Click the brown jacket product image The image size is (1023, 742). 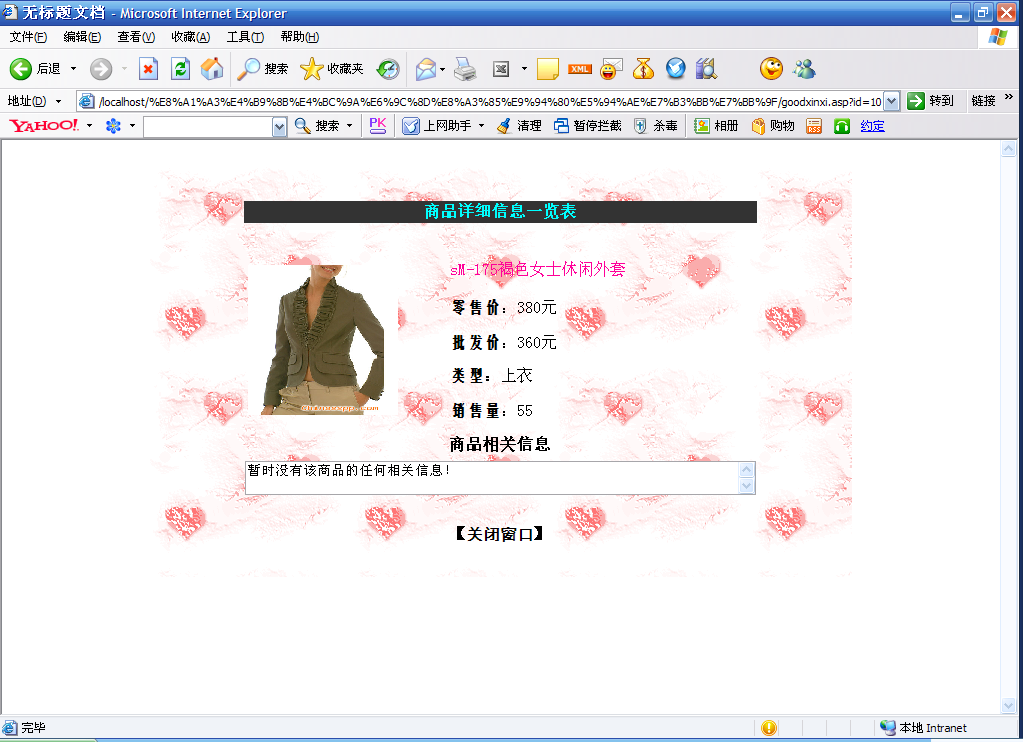pos(323,339)
